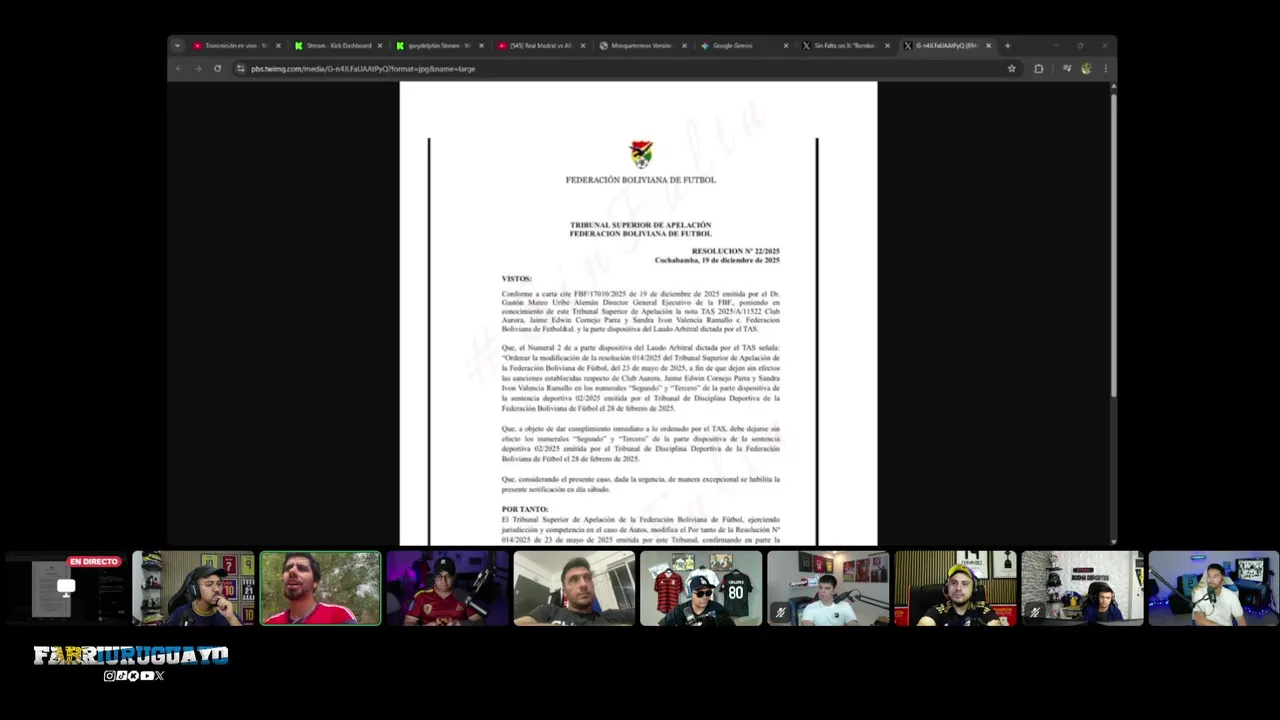Click the scrollbar down arrow
This screenshot has height=720, width=1280.
click(x=1113, y=541)
